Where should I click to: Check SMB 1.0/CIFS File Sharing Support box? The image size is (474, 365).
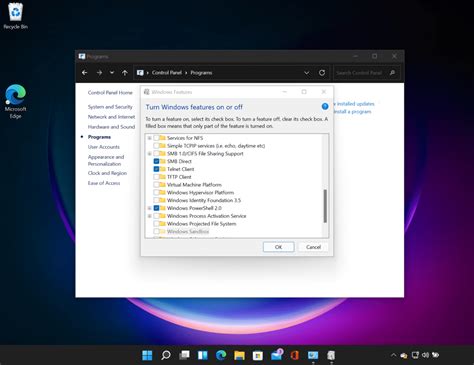click(156, 154)
